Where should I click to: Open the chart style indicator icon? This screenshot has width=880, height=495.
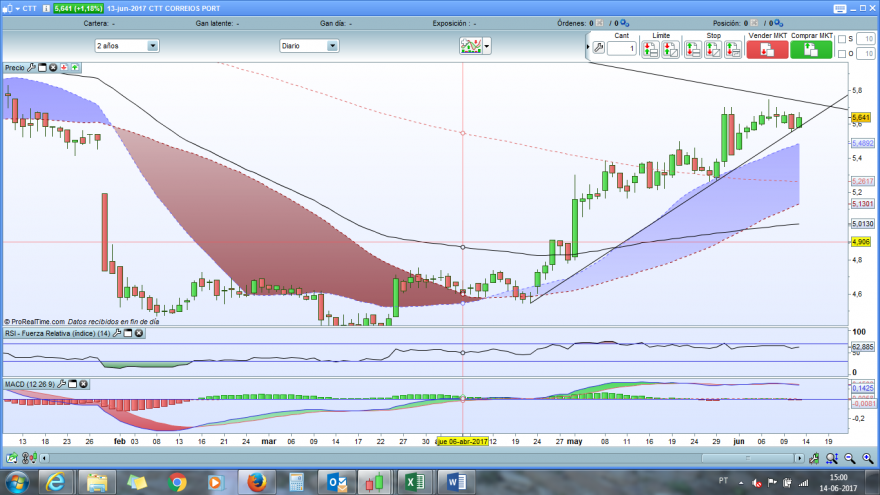coord(470,46)
